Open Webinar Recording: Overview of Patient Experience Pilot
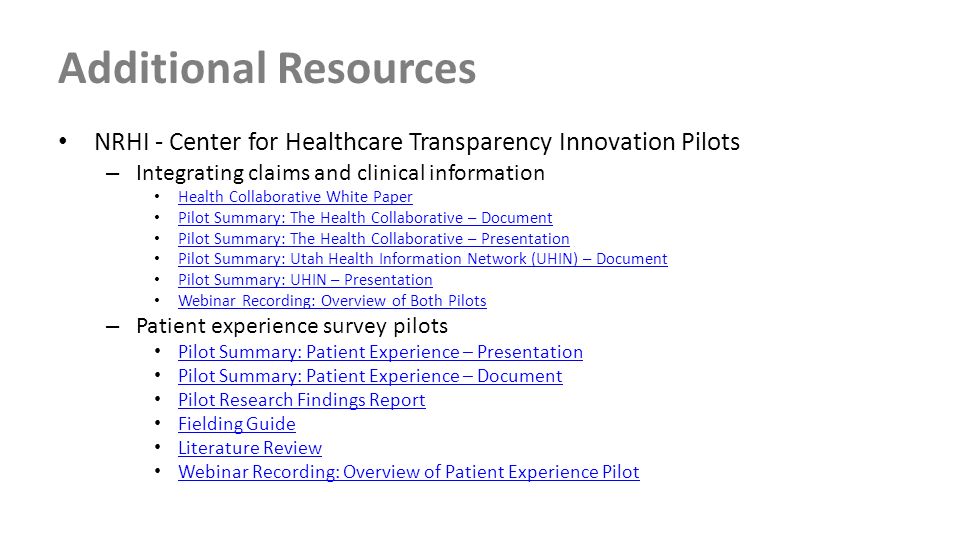The height and width of the screenshot is (540, 960). coord(408,471)
